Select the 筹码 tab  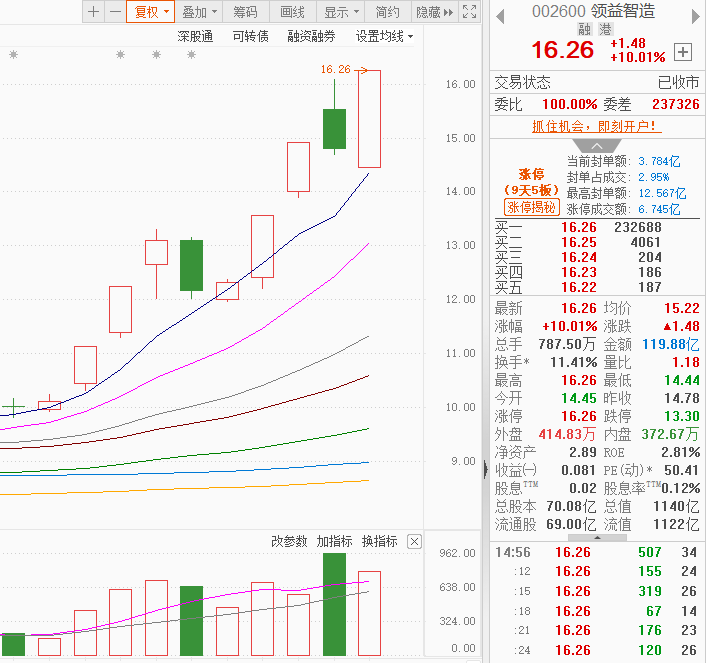click(x=245, y=12)
